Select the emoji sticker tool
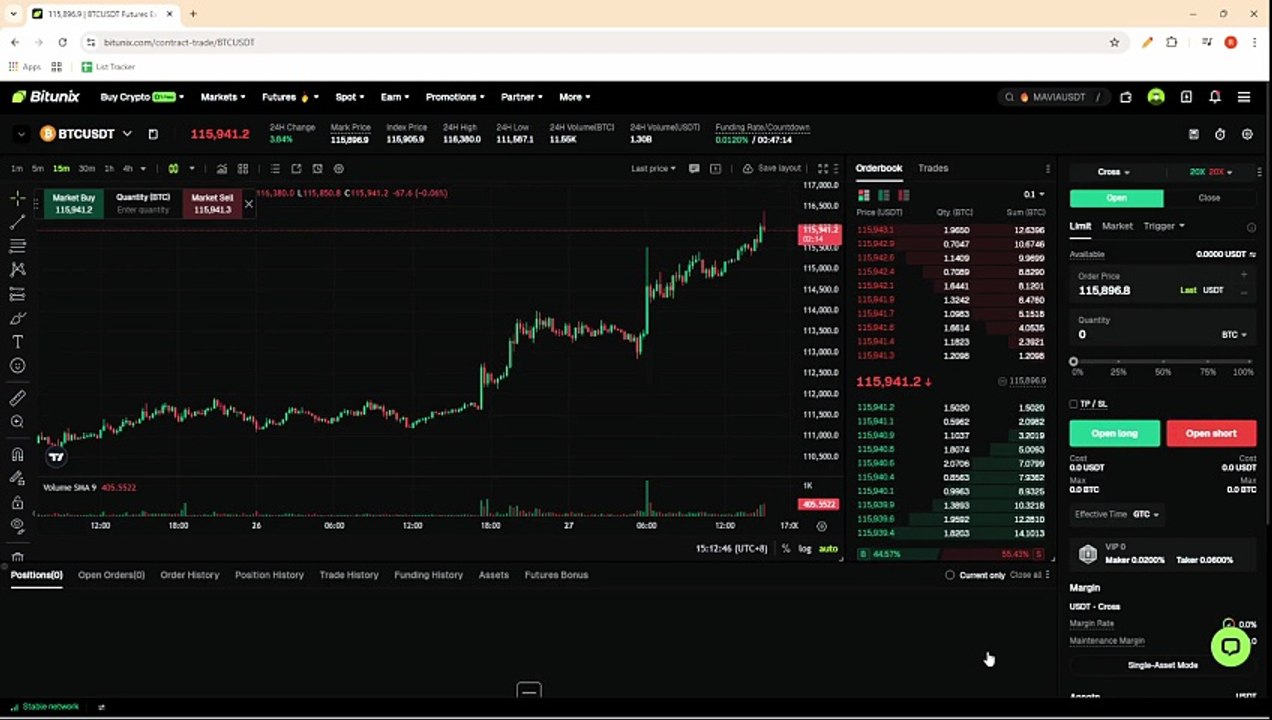Screen dimensions: 1272x720 17,366
